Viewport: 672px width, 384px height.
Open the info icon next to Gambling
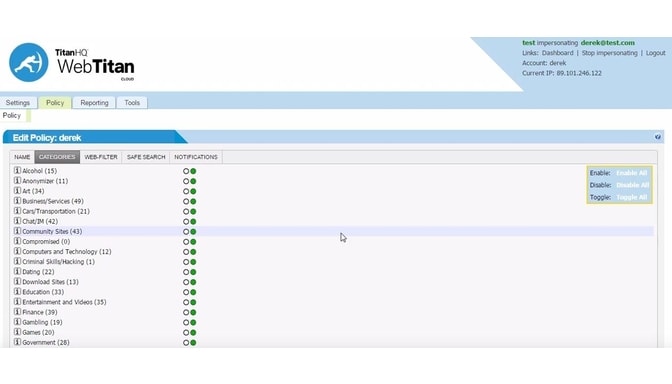click(x=17, y=322)
